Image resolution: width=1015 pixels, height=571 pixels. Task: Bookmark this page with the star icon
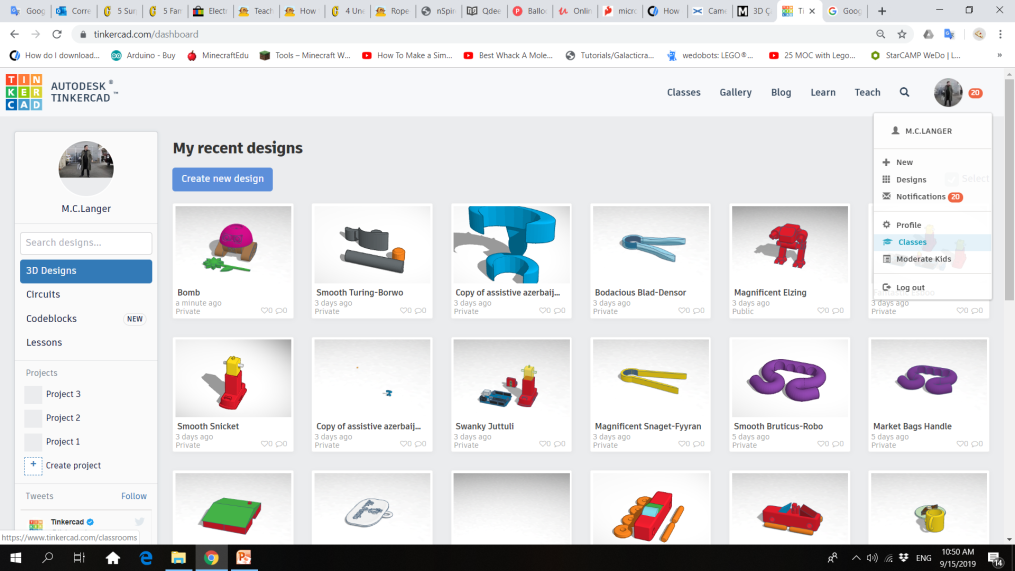[x=902, y=34]
